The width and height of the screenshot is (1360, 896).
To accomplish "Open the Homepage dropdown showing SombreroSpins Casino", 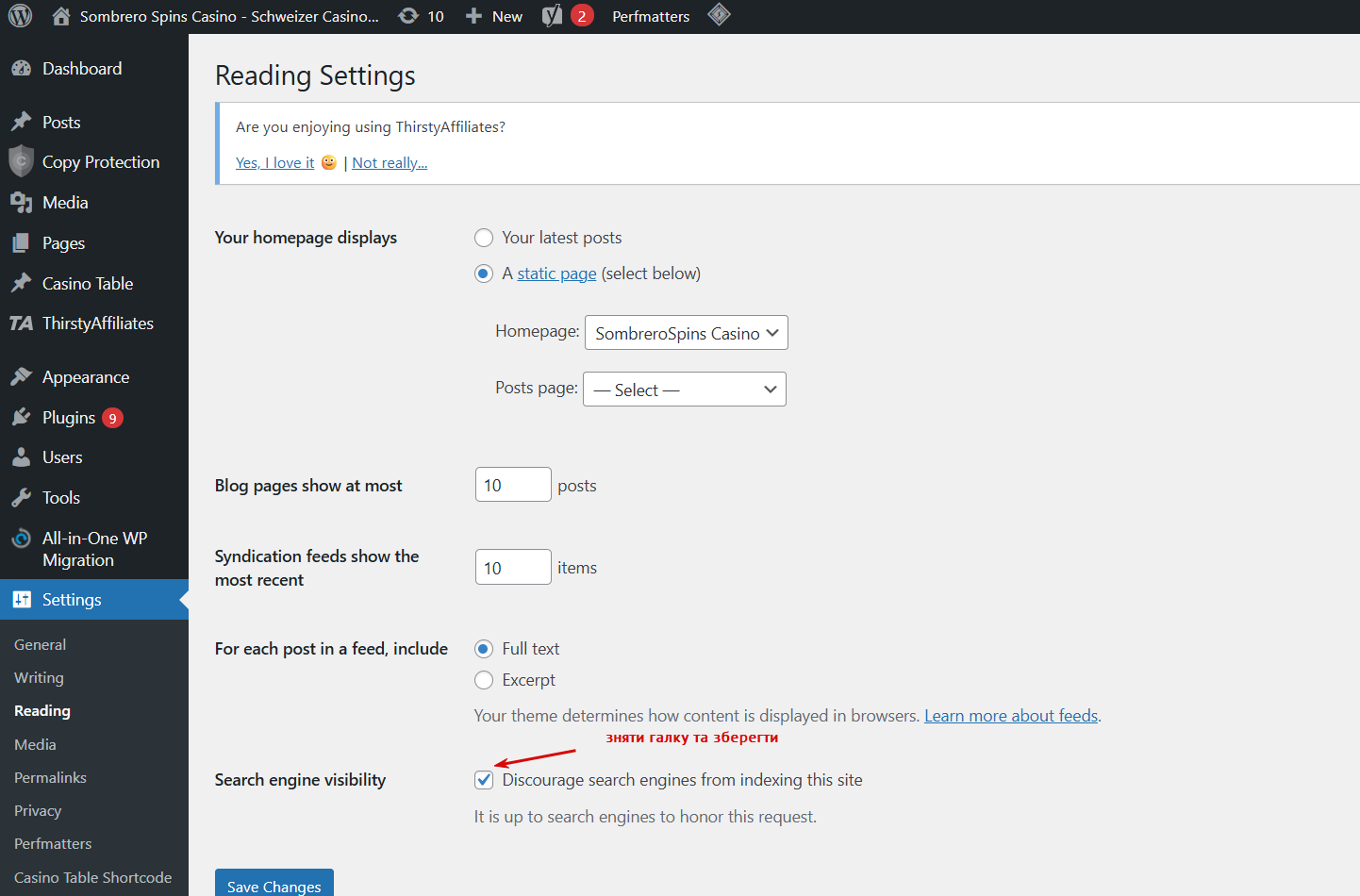I will point(687,333).
